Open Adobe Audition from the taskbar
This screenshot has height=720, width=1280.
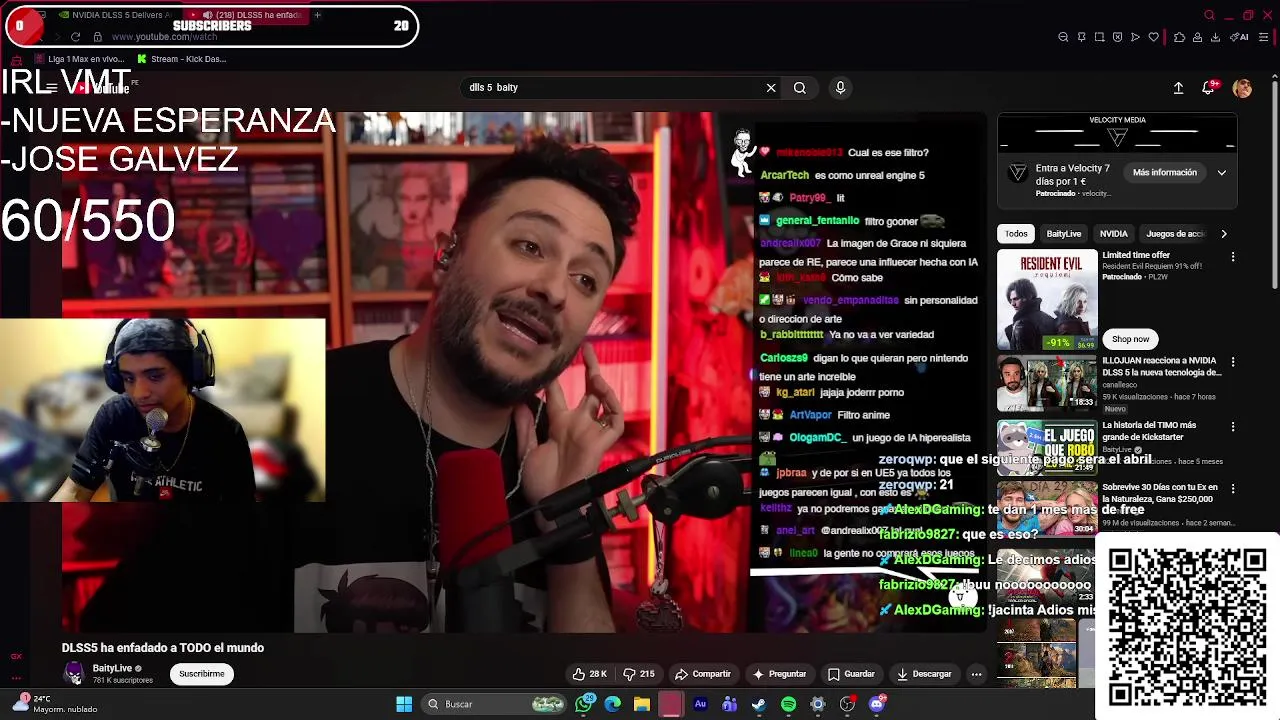[x=700, y=704]
